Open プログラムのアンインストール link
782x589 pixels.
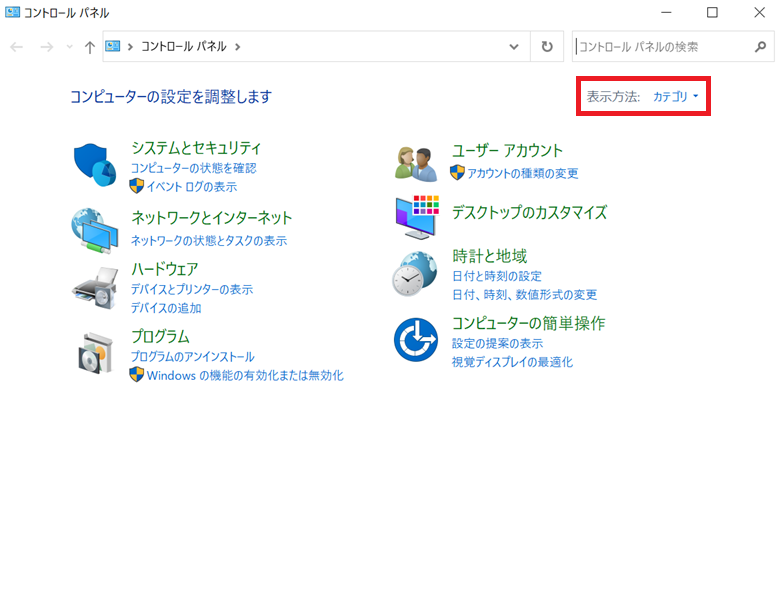192,357
